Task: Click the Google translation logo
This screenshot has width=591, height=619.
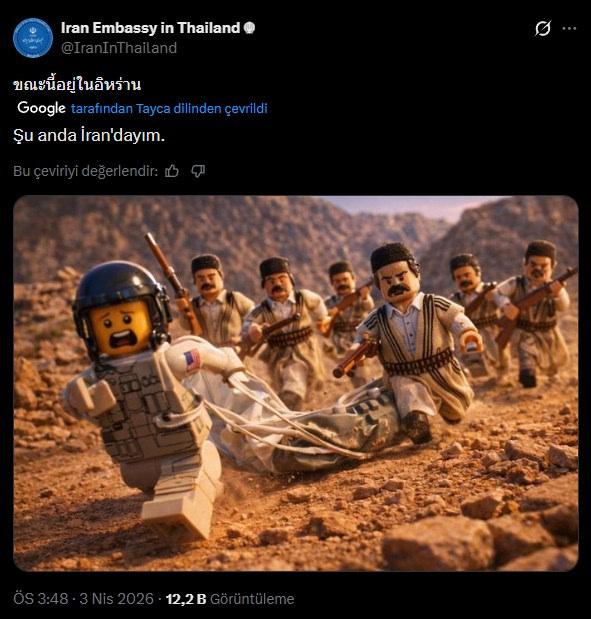Action: click(41, 108)
